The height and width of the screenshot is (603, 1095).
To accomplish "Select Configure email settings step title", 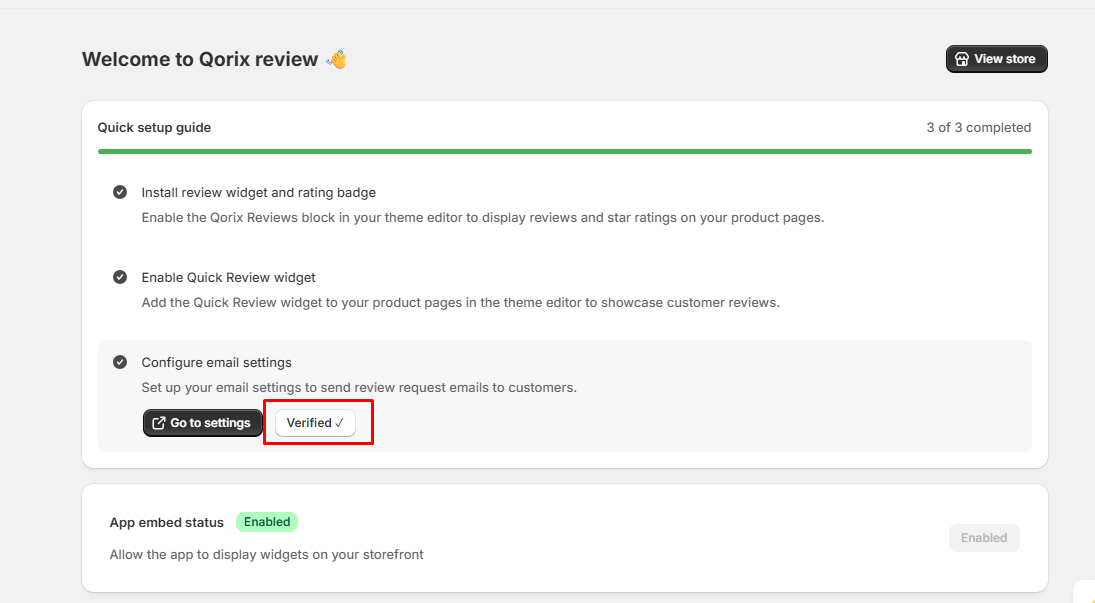I will (x=216, y=362).
